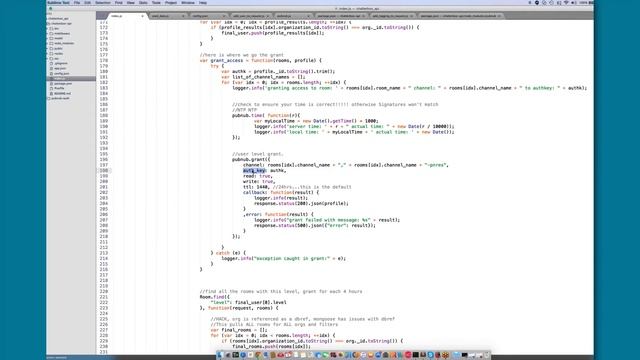
Task: Click the //NTP NTP comment
Action: [244, 110]
